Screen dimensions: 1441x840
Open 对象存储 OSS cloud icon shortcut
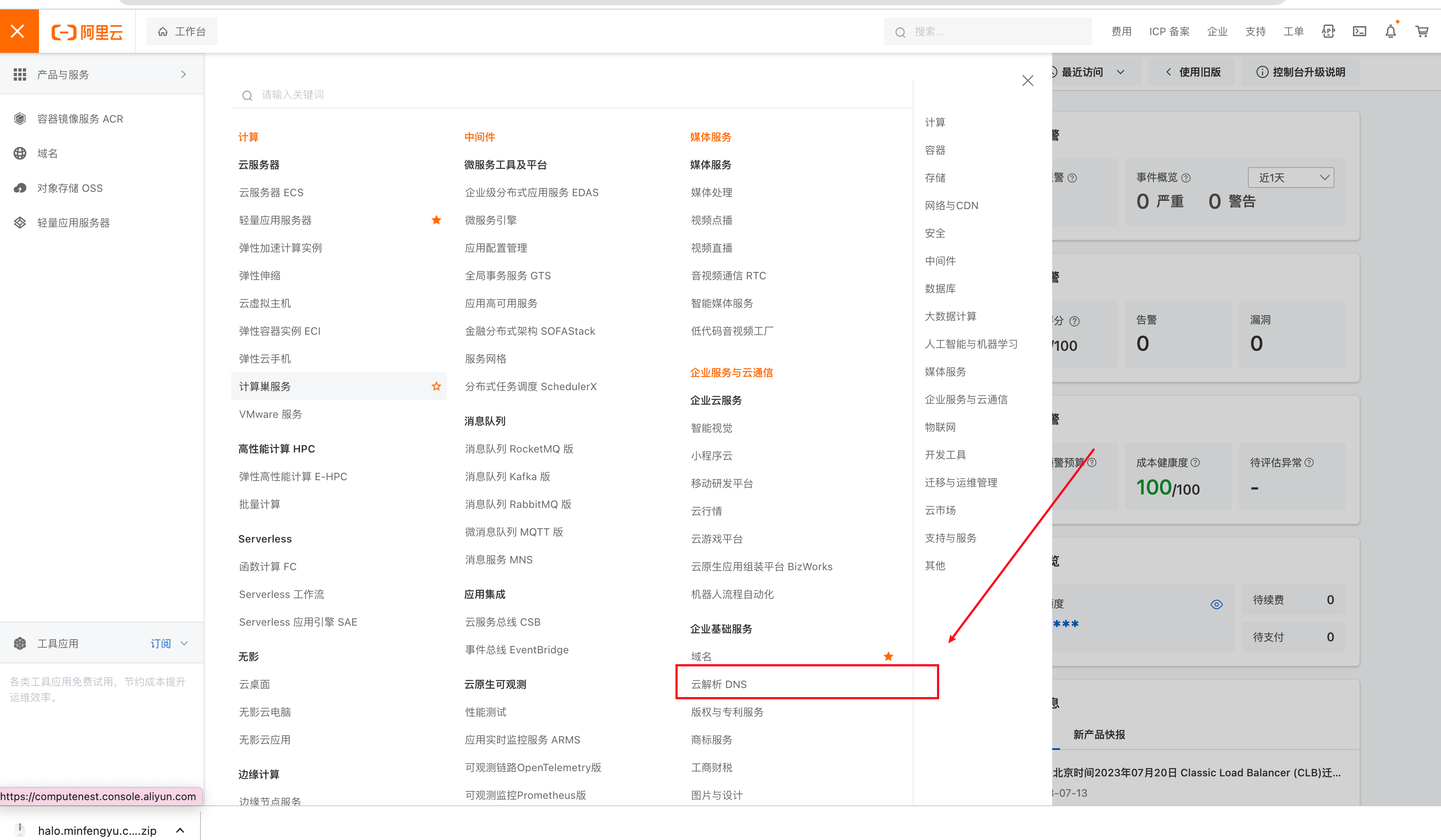point(20,188)
